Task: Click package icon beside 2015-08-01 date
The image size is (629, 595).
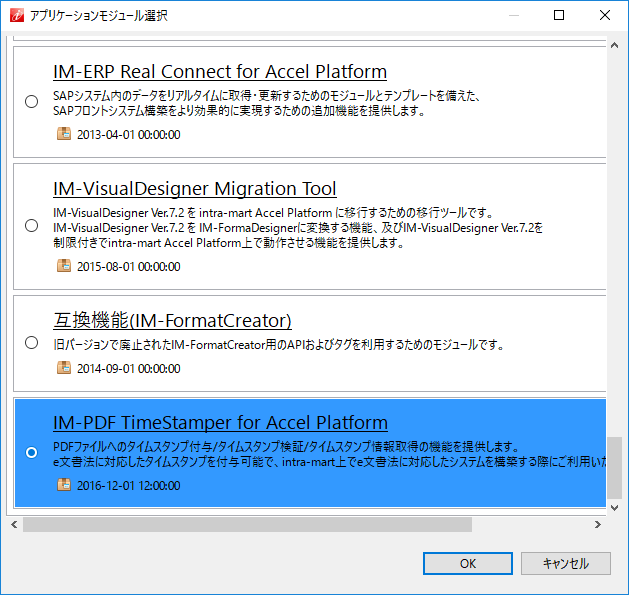Action: [64, 266]
